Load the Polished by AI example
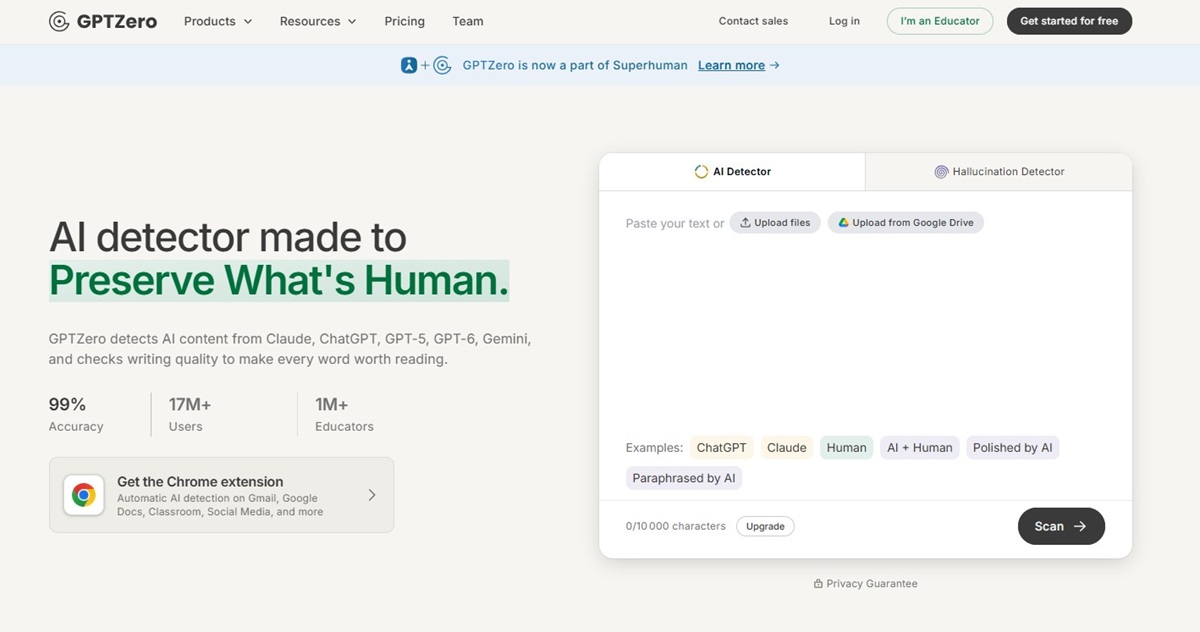The height and width of the screenshot is (632, 1200). (x=1013, y=448)
